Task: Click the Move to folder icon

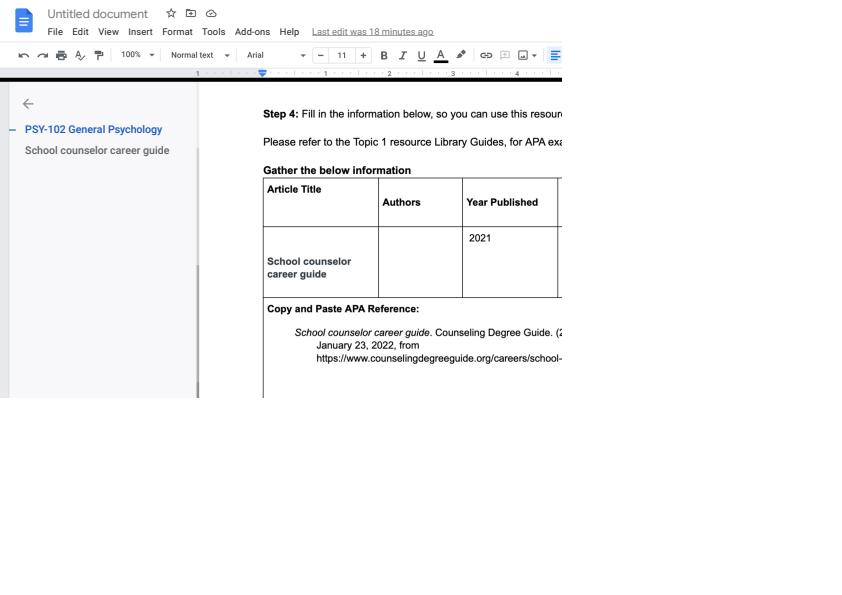Action: (191, 14)
